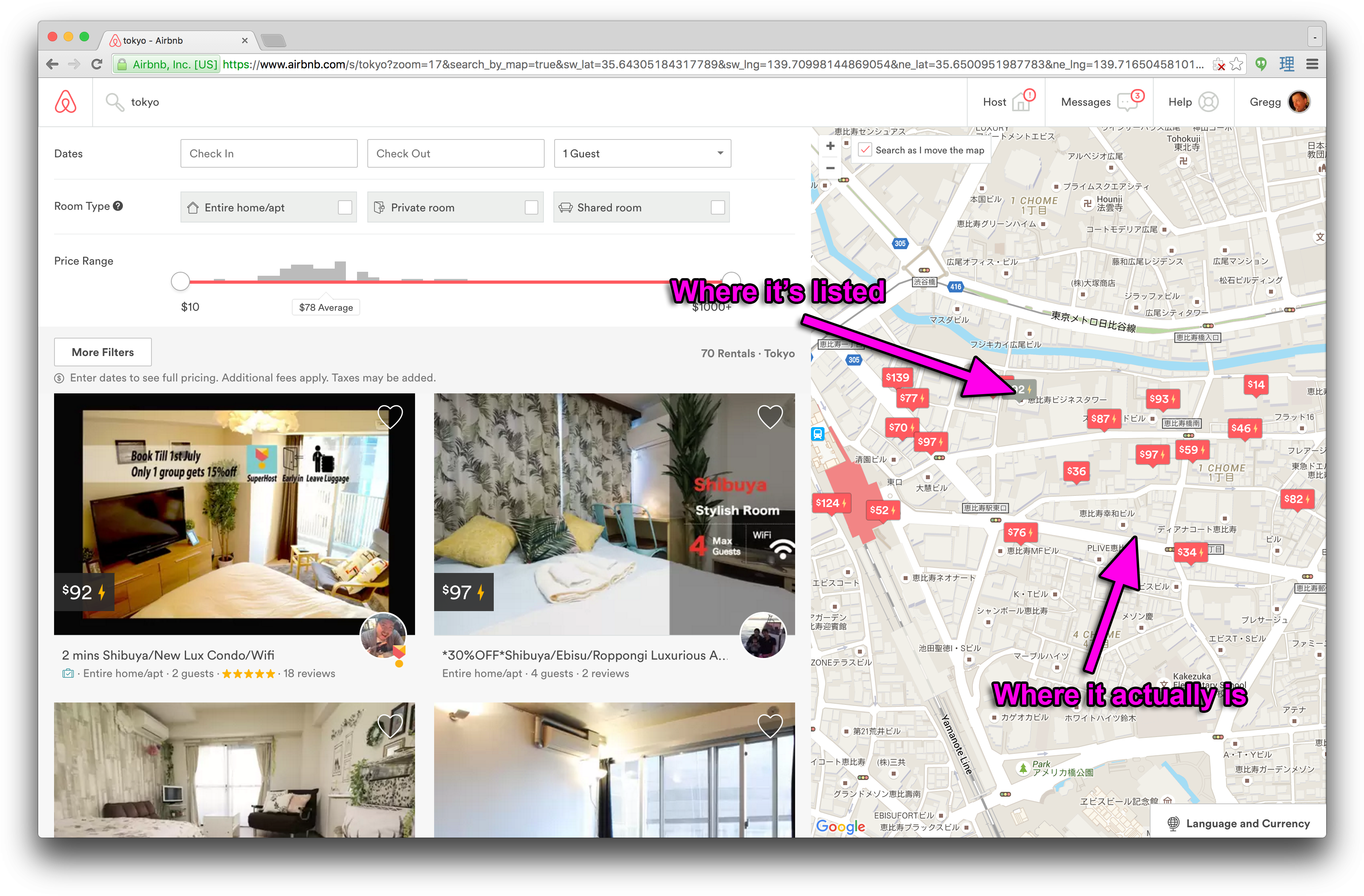Open the $76 map price marker

[x=1020, y=532]
